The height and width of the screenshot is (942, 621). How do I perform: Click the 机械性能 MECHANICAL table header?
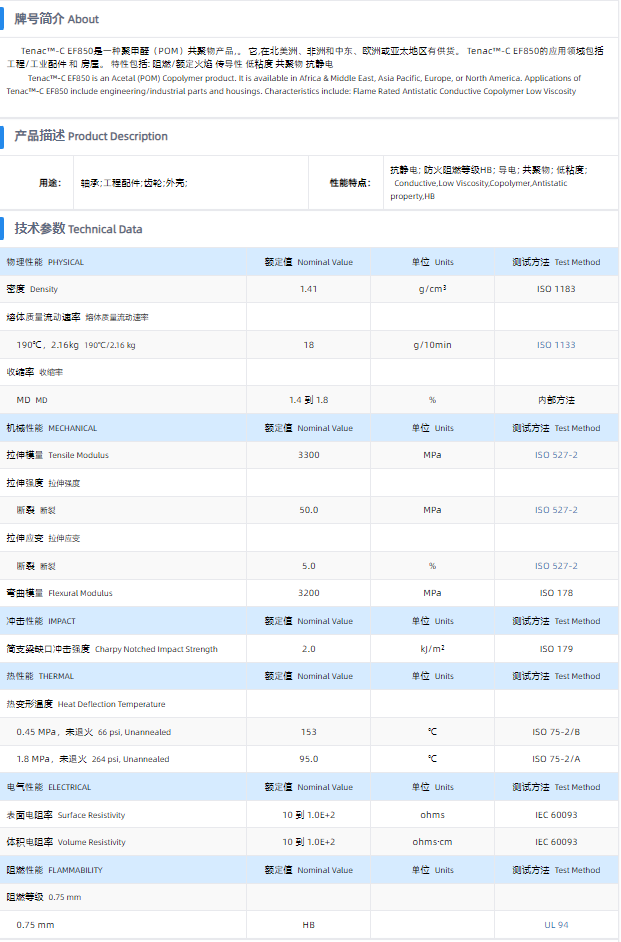click(x=52, y=428)
